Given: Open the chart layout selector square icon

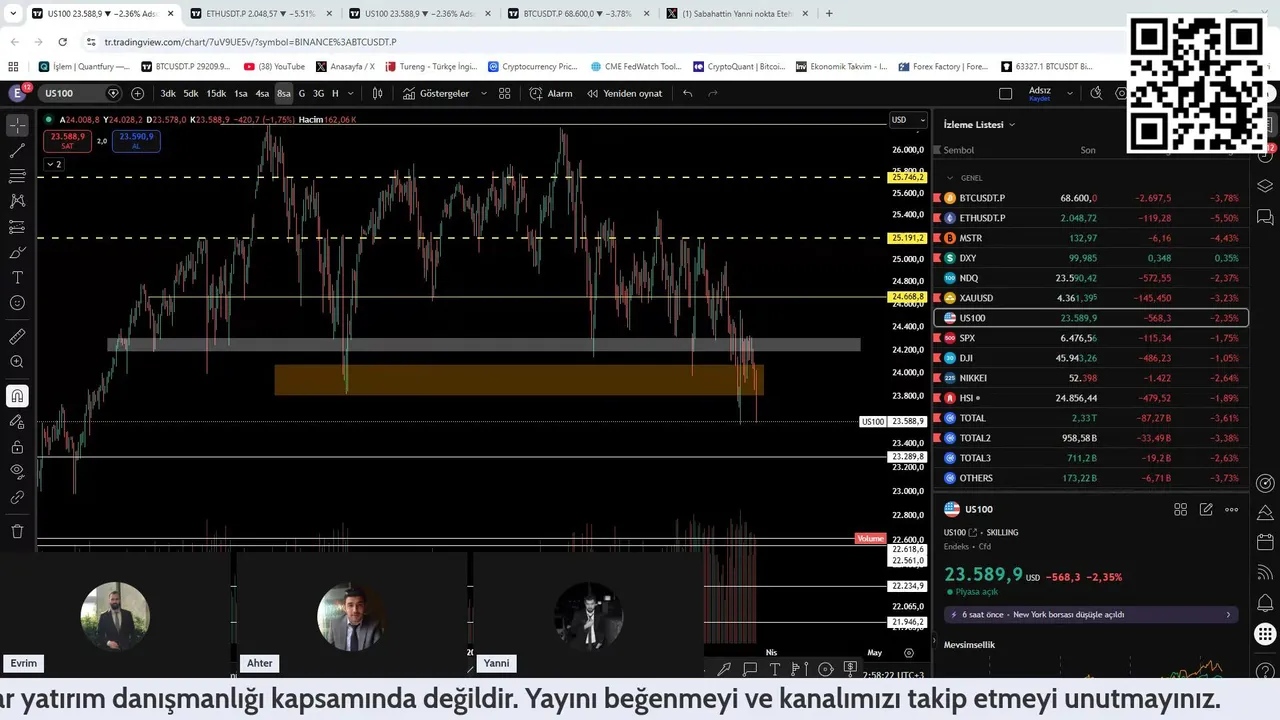Looking at the screenshot, I should (1006, 93).
